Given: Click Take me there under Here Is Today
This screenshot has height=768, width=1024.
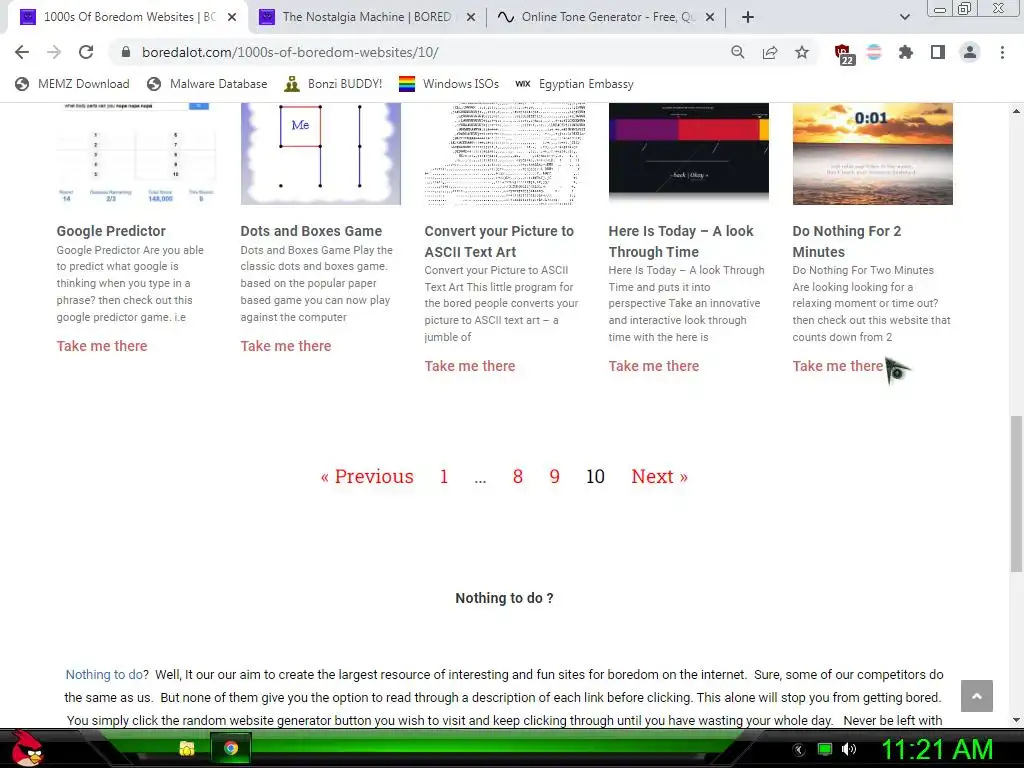Looking at the screenshot, I should coord(654,366).
